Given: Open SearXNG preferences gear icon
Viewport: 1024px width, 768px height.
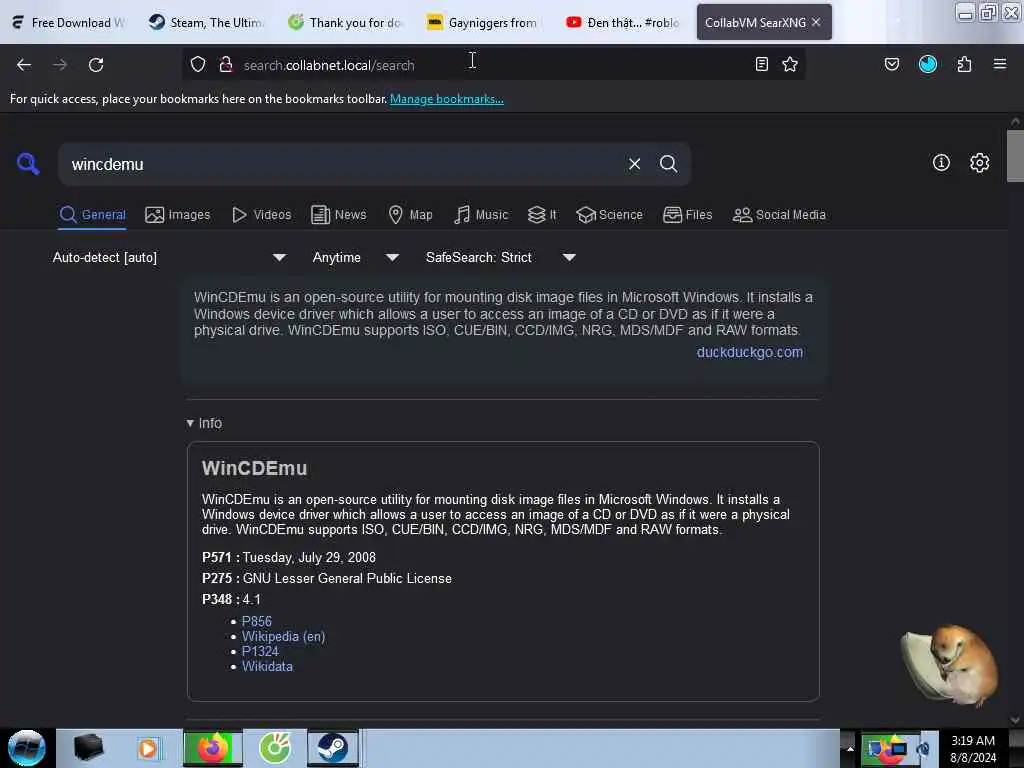Looking at the screenshot, I should coord(979,163).
